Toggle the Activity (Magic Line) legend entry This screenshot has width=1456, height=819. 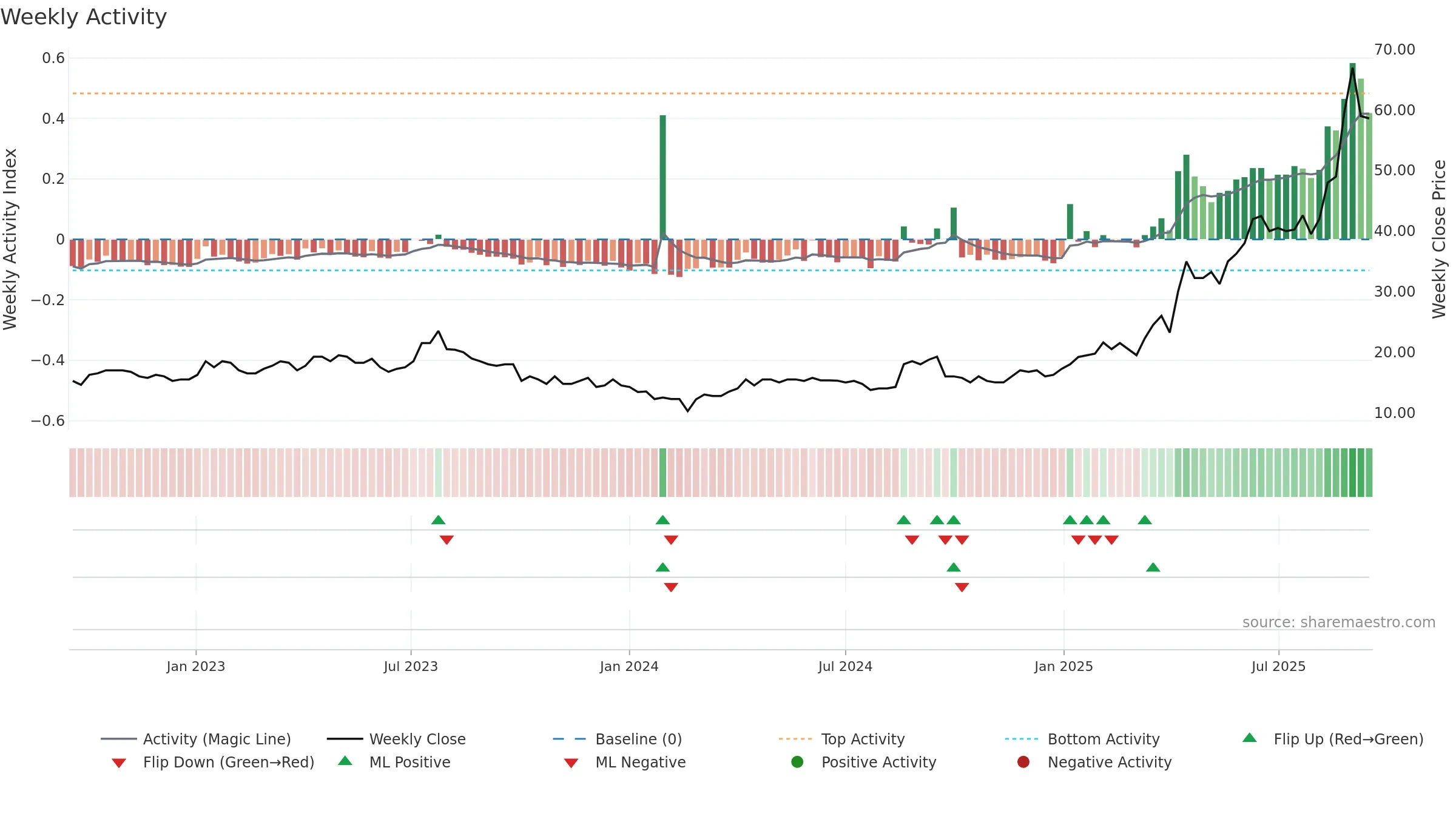tap(195, 739)
